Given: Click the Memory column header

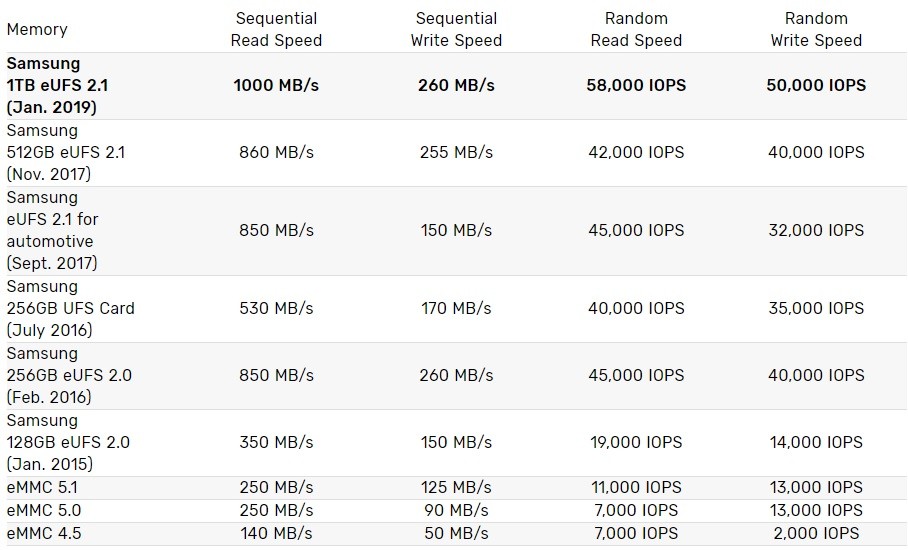Looking at the screenshot, I should [37, 29].
